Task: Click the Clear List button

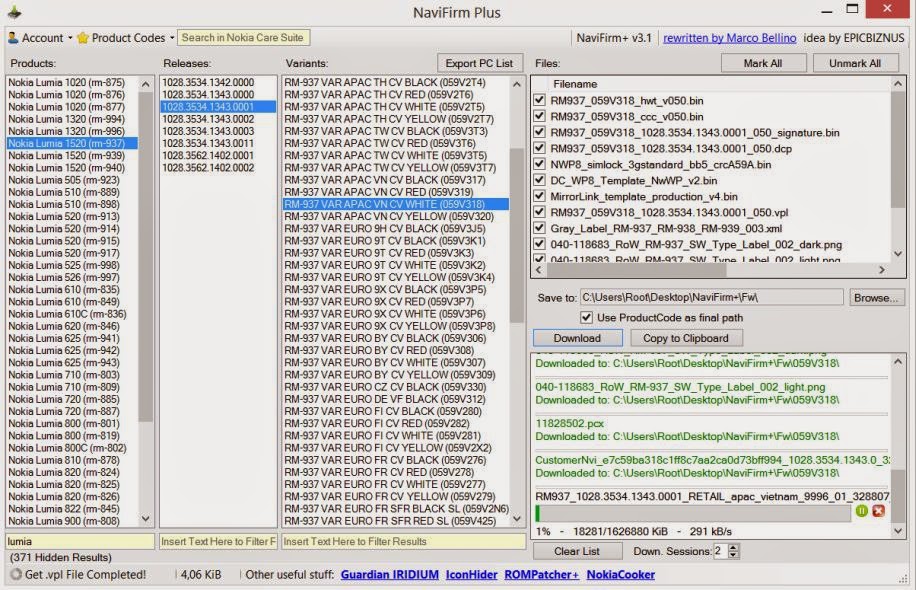Action: [577, 551]
